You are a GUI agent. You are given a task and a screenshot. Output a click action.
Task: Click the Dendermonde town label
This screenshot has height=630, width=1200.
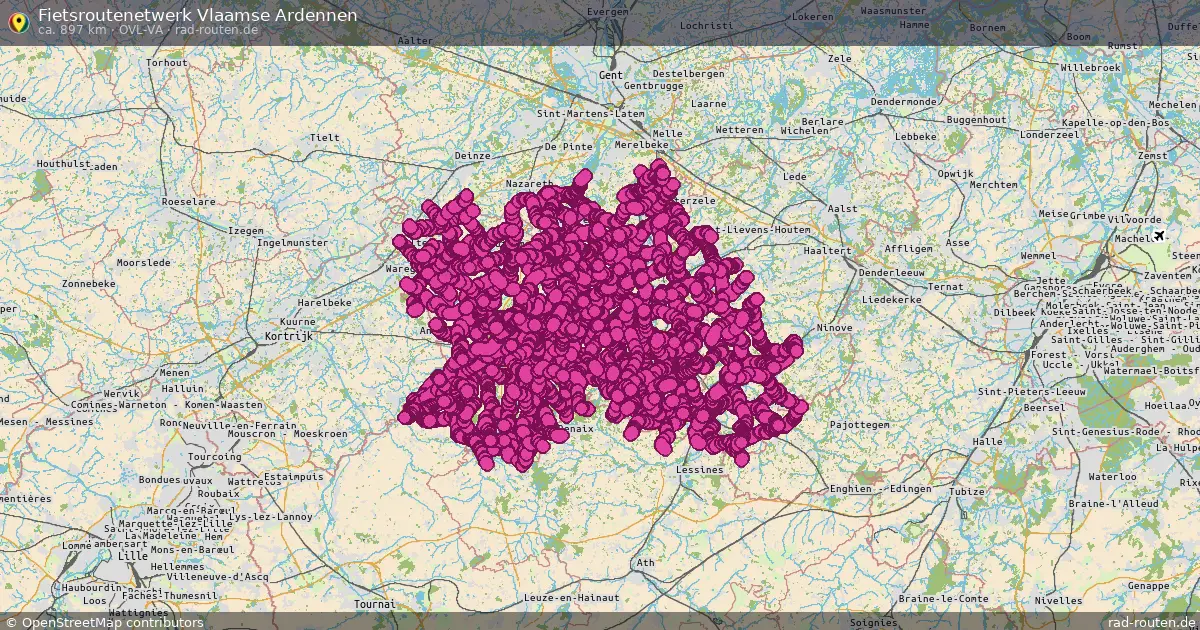click(x=904, y=102)
